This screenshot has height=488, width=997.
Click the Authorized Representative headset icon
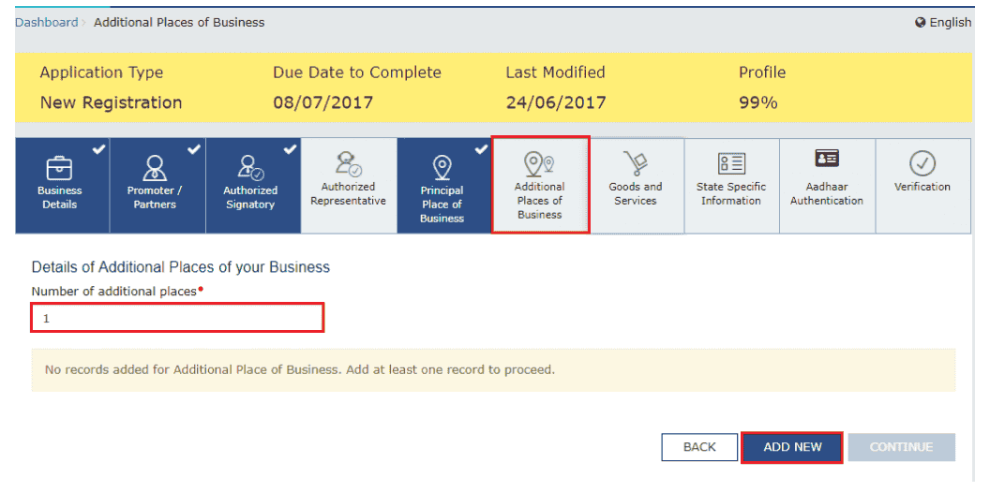click(348, 165)
